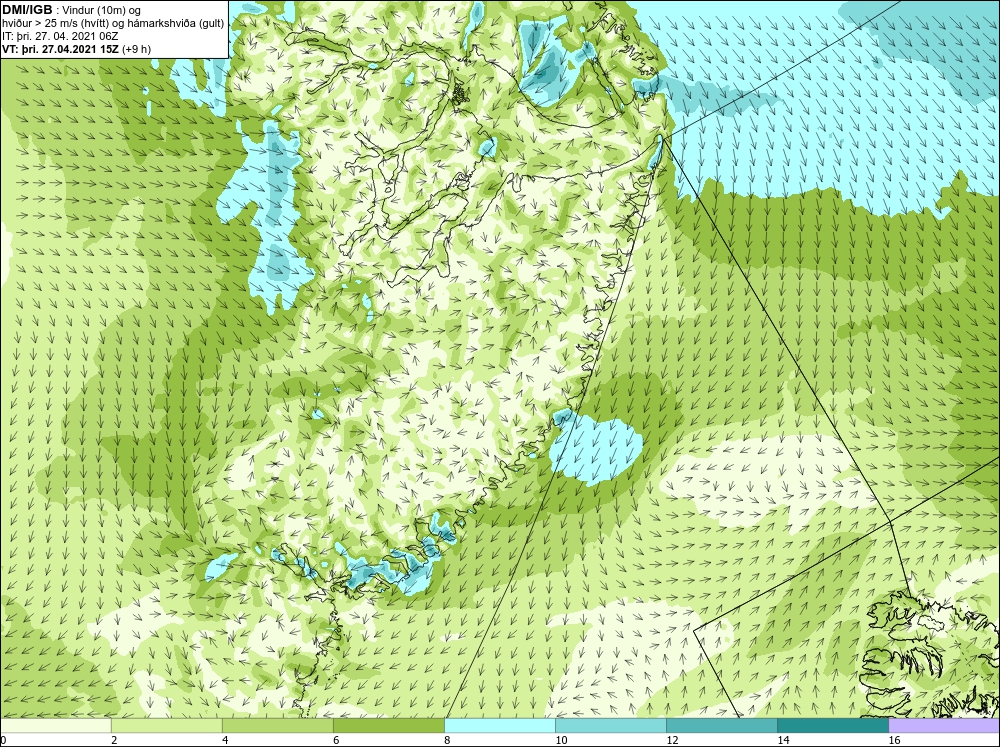Click the legend label '0'
This screenshot has width=1000, height=747.
(3, 740)
